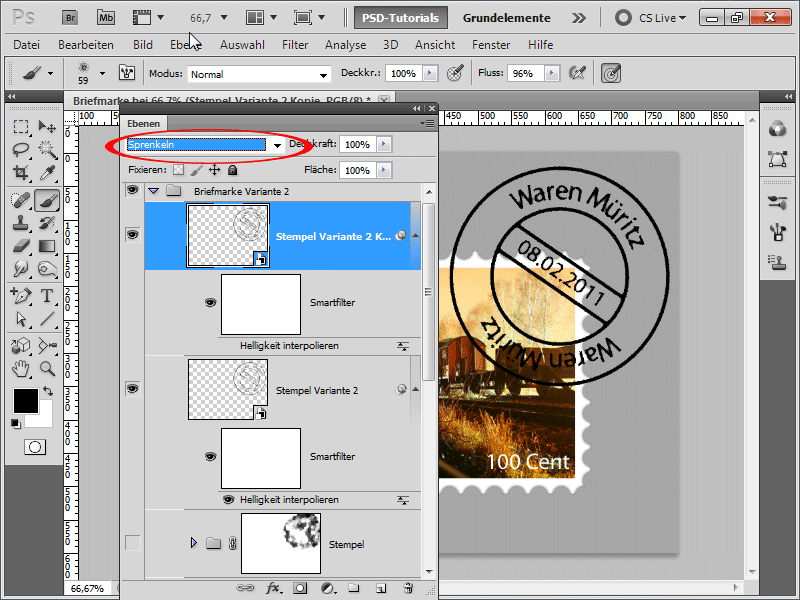Select the Move tool

(47, 126)
